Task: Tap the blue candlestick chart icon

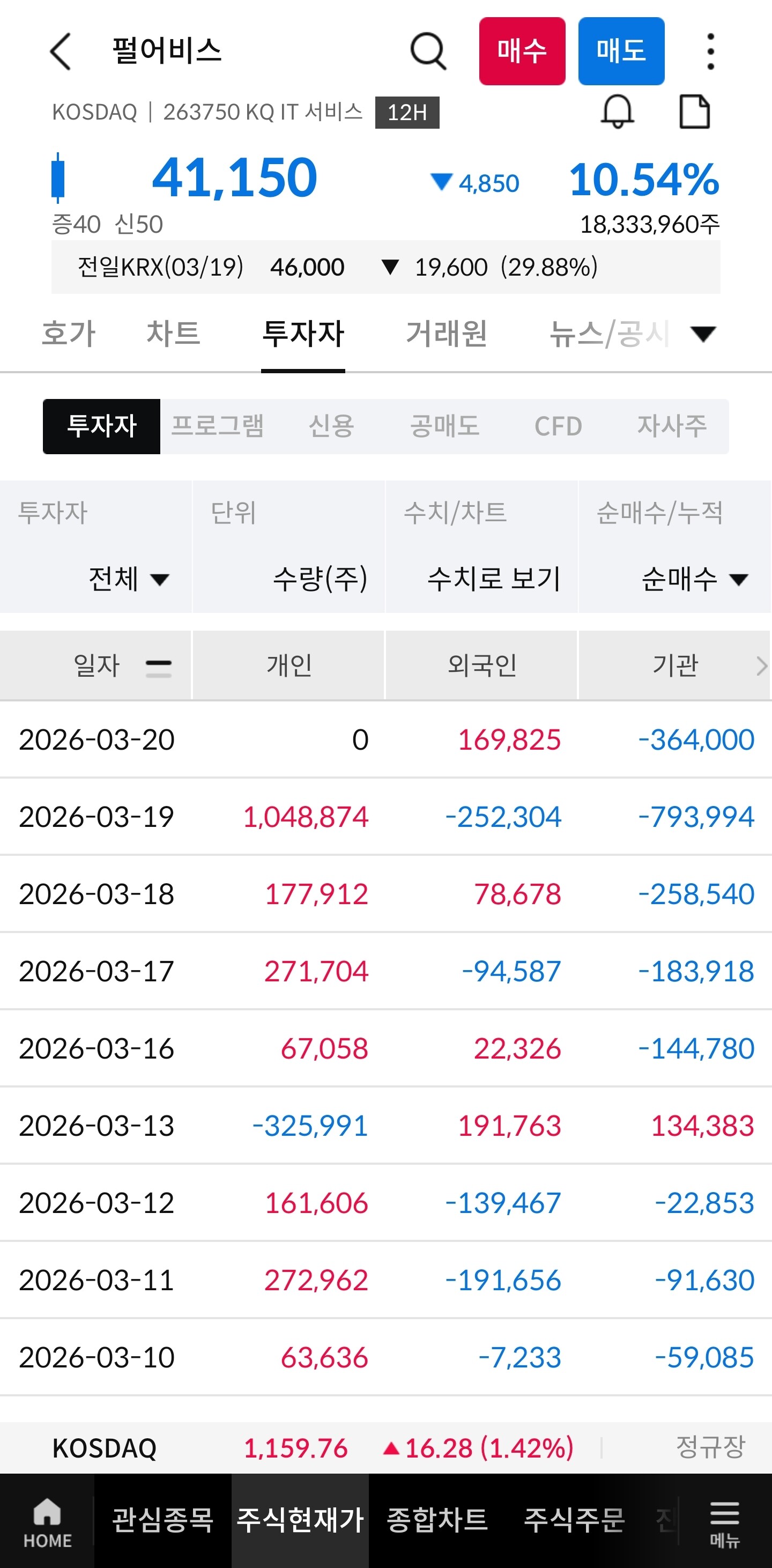Action: [x=58, y=177]
